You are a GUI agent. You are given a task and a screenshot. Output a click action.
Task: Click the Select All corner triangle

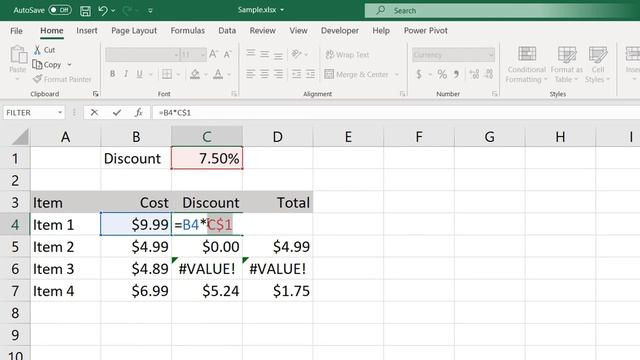20,137
